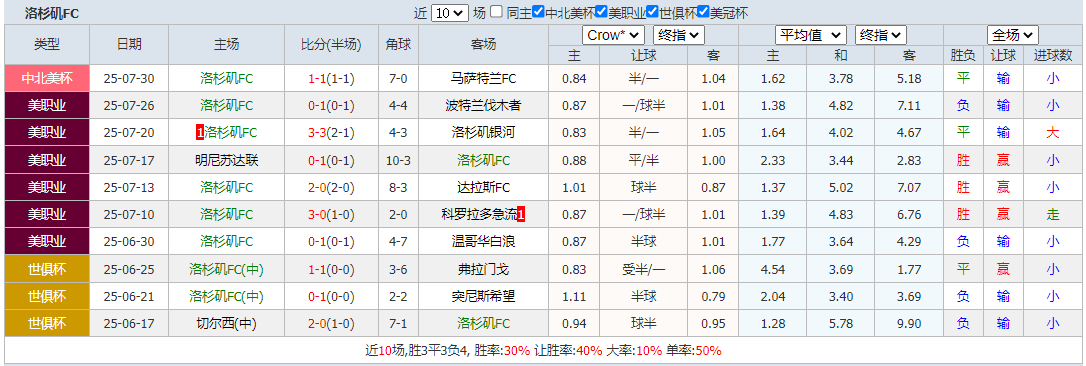
Task: Click 世俱杯 label in the 25-06-25 row
Action: [x=47, y=269]
